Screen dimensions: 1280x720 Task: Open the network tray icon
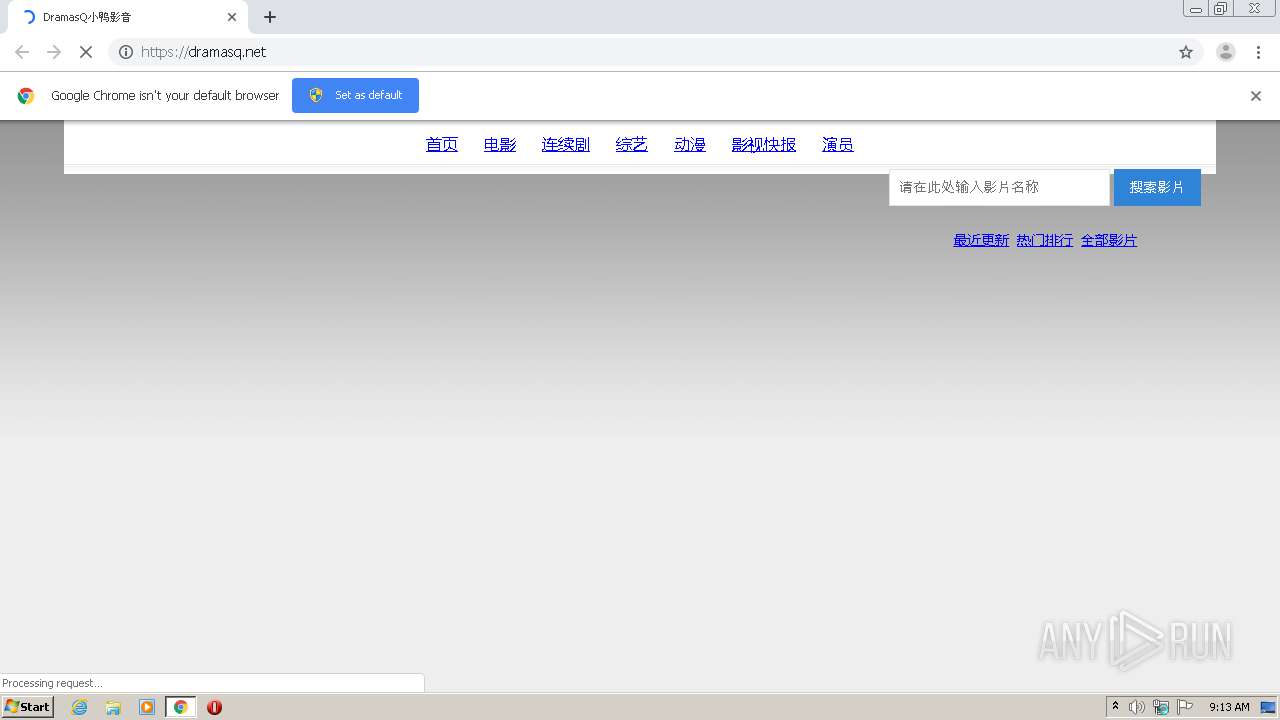click(1161, 707)
